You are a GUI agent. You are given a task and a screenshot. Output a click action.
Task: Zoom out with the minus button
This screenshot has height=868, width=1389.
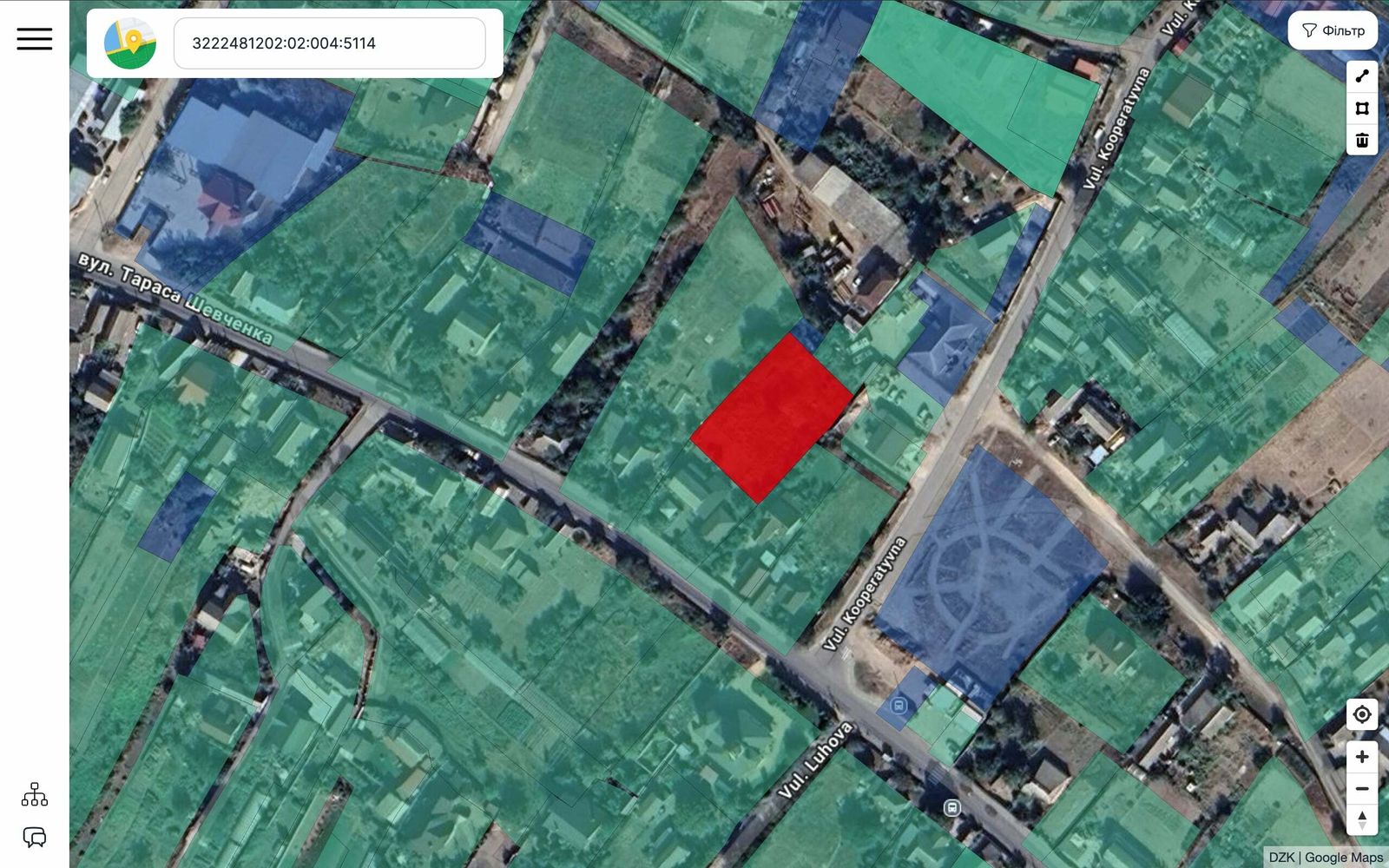tap(1362, 789)
